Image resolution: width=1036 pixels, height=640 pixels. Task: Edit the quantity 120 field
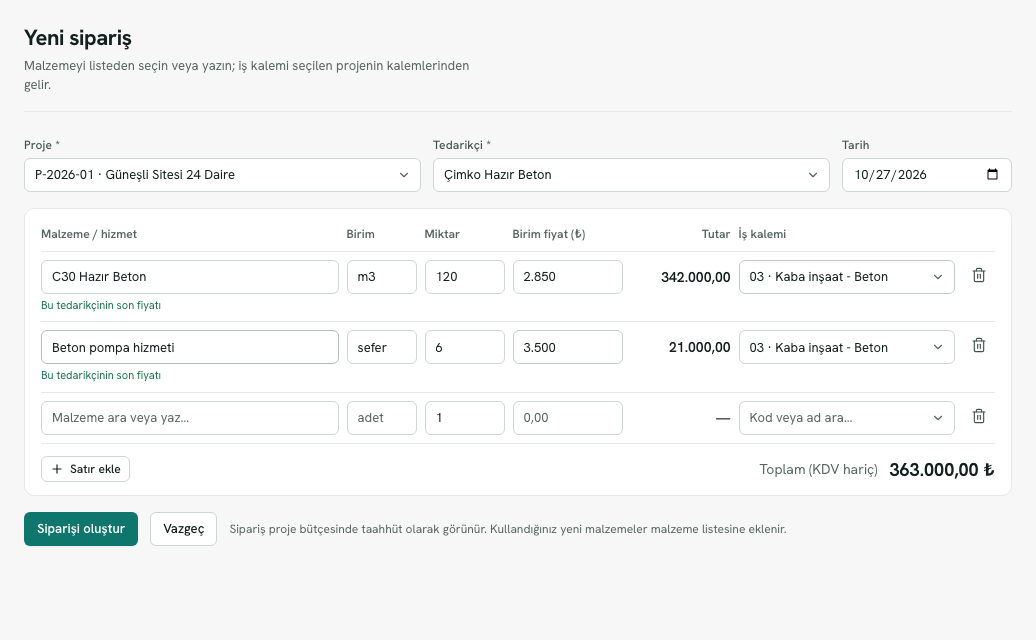pos(464,277)
